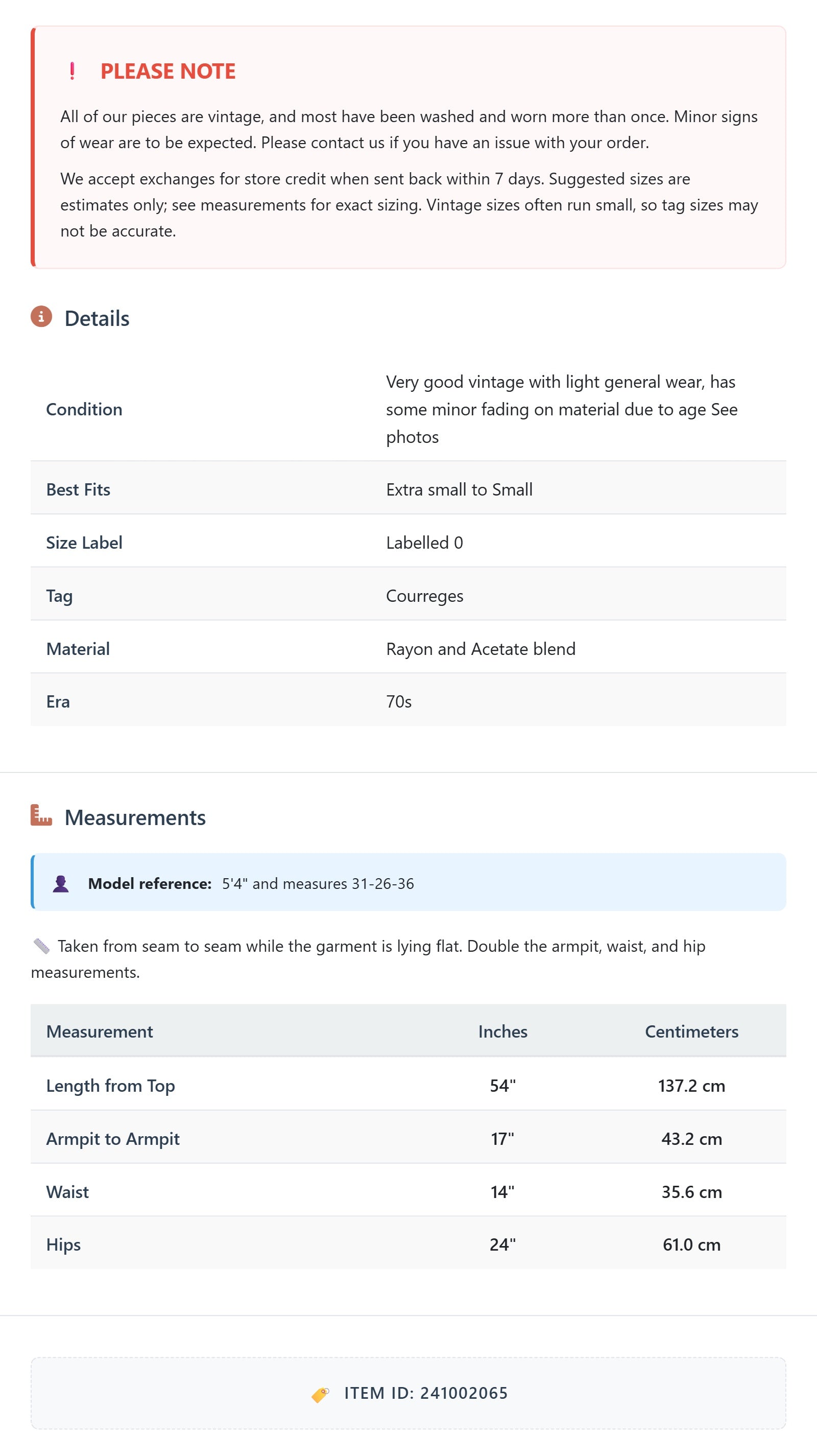The width and height of the screenshot is (817, 1456).
Task: Select the 137.2 cm length value
Action: [691, 1086]
